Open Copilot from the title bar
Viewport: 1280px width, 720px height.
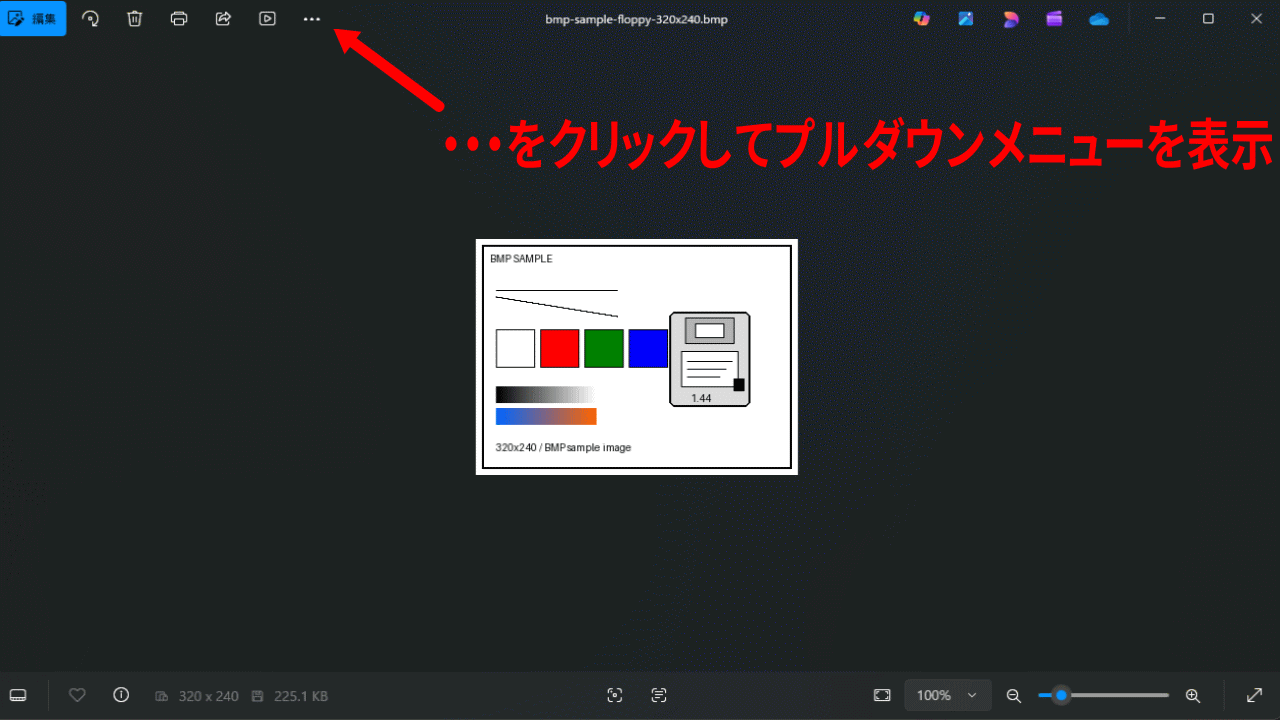(921, 18)
